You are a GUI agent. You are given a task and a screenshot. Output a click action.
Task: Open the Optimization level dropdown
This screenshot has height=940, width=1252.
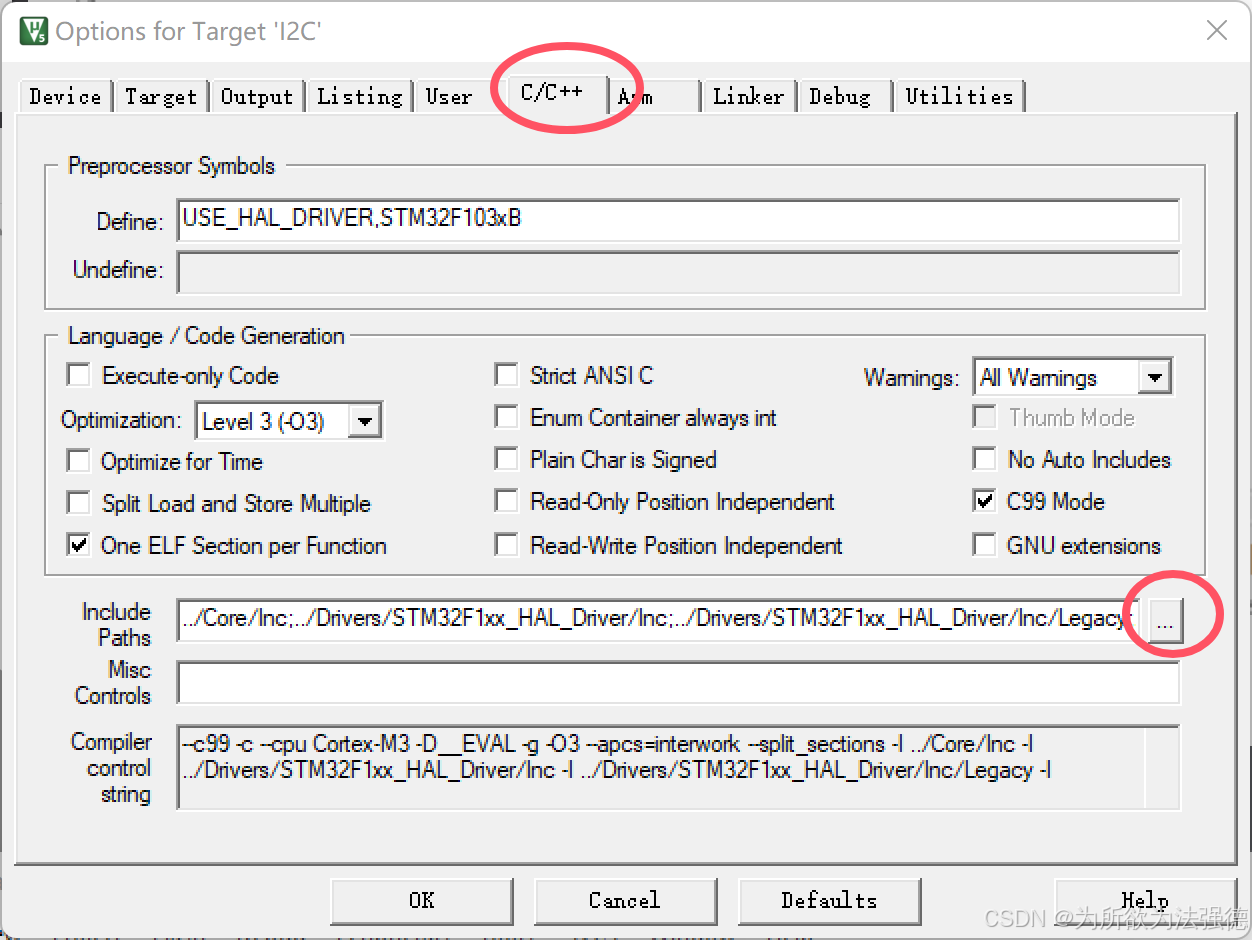pos(289,421)
